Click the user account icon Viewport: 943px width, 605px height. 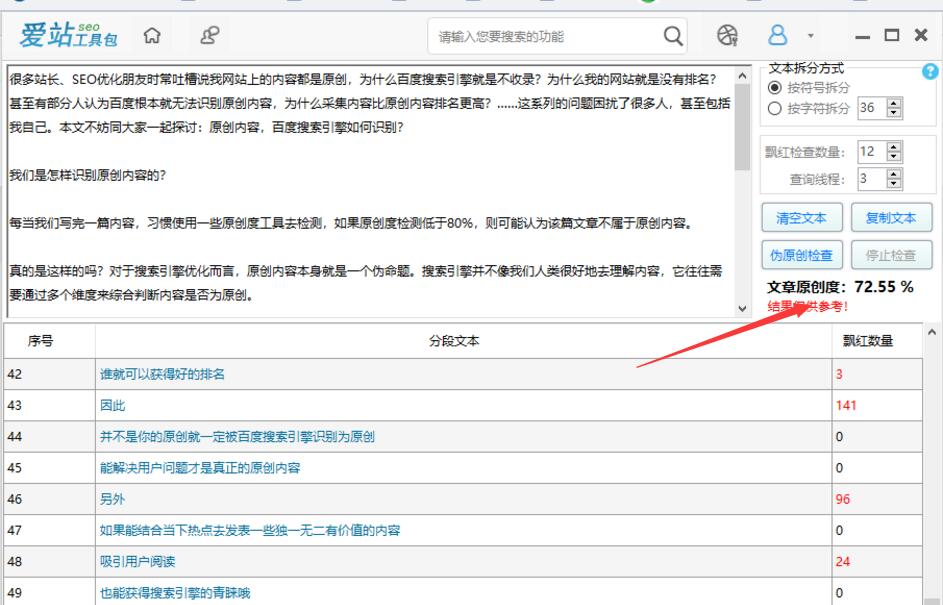click(777, 37)
